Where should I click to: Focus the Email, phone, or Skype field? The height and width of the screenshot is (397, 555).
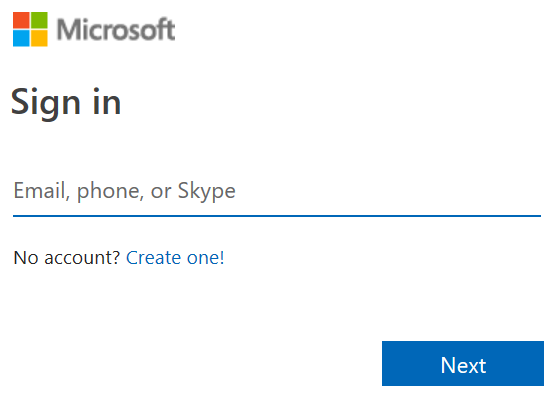click(277, 191)
